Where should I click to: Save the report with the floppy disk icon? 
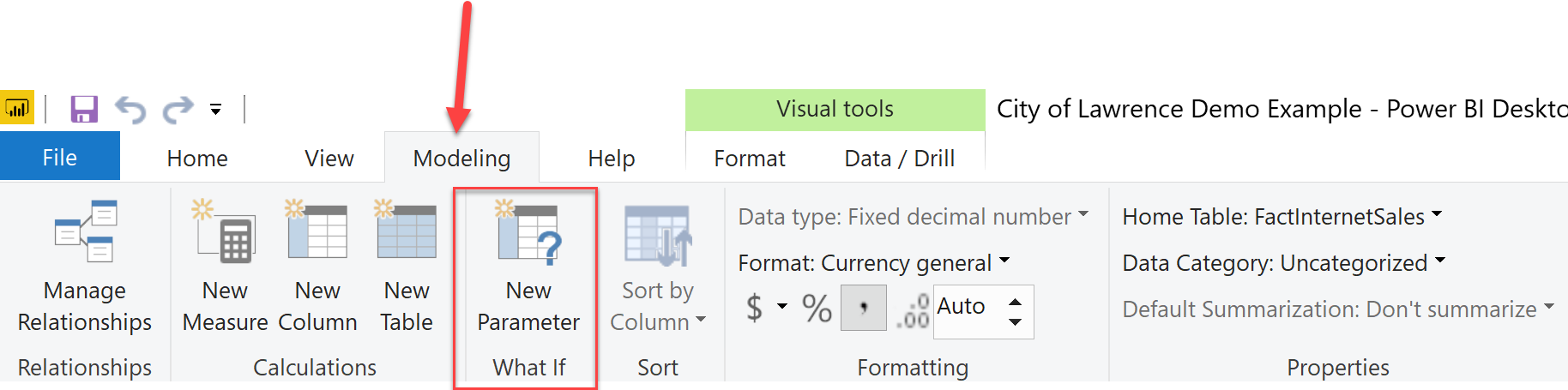coord(84,109)
